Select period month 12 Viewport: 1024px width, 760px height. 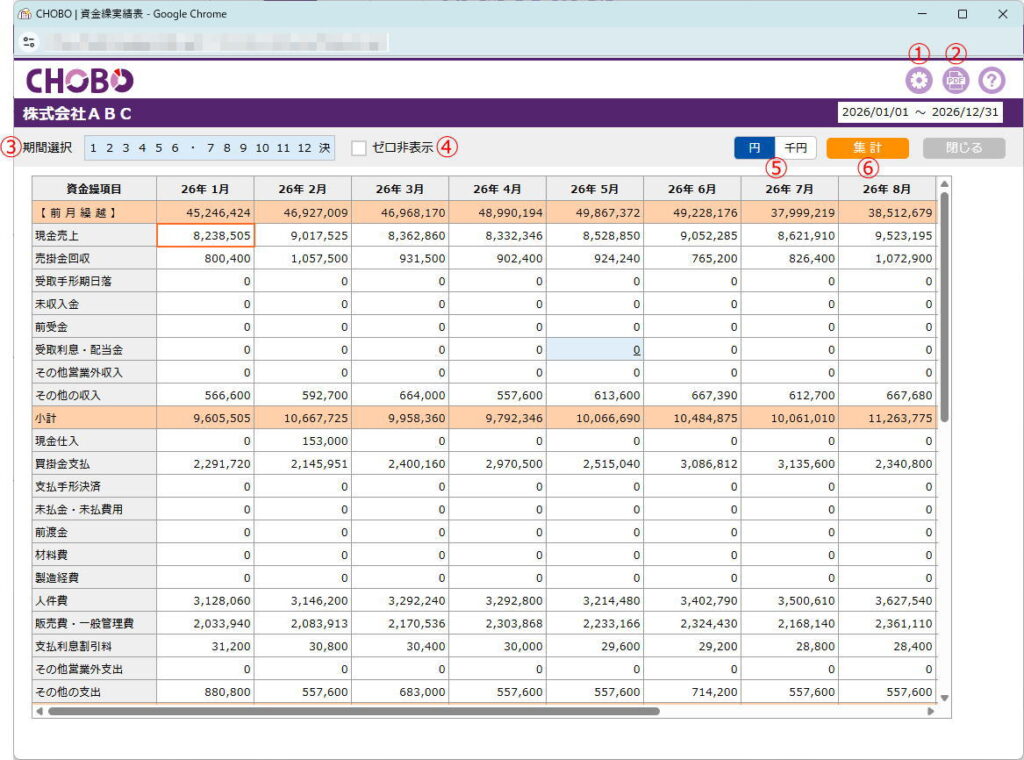tap(304, 148)
